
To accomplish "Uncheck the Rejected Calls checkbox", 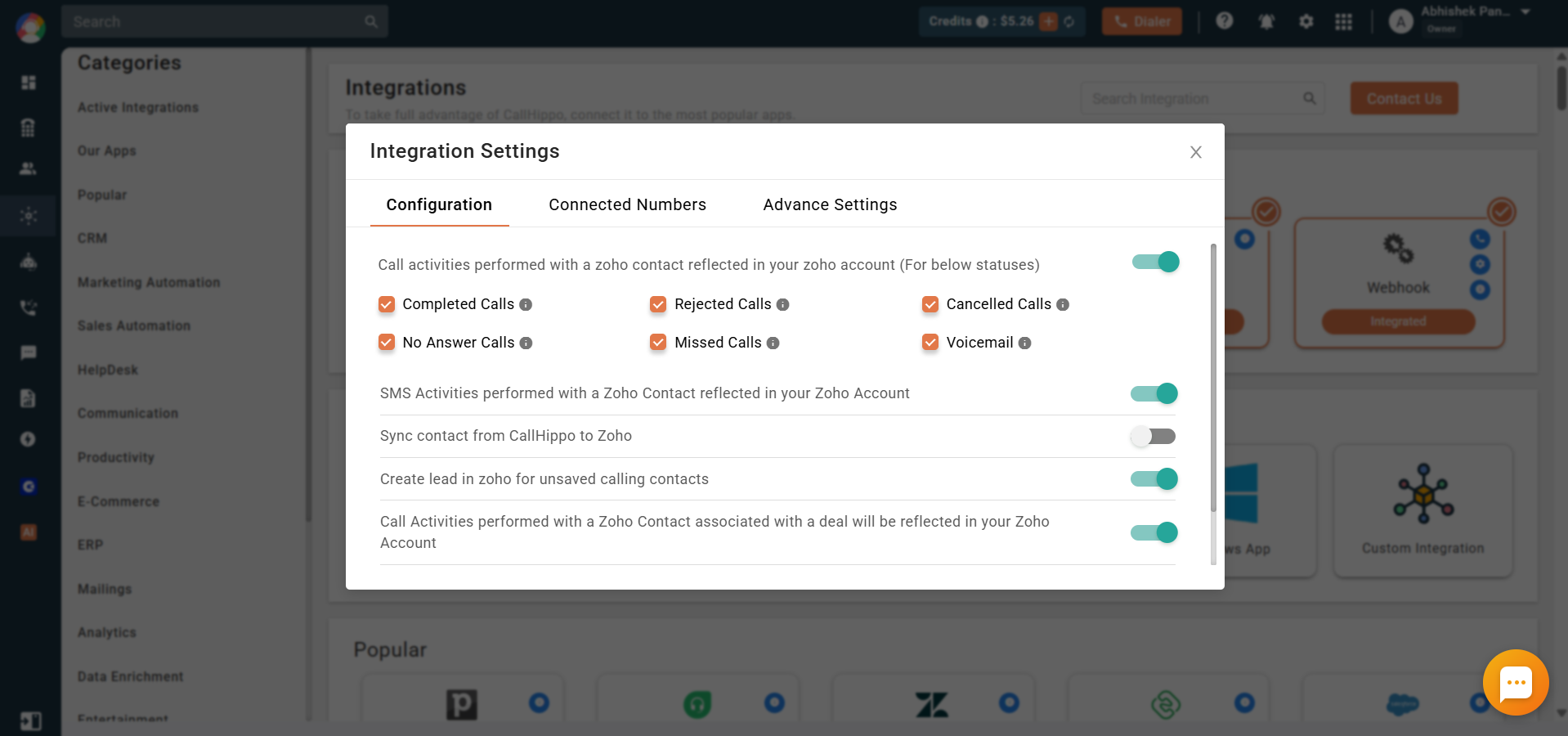I will [658, 304].
